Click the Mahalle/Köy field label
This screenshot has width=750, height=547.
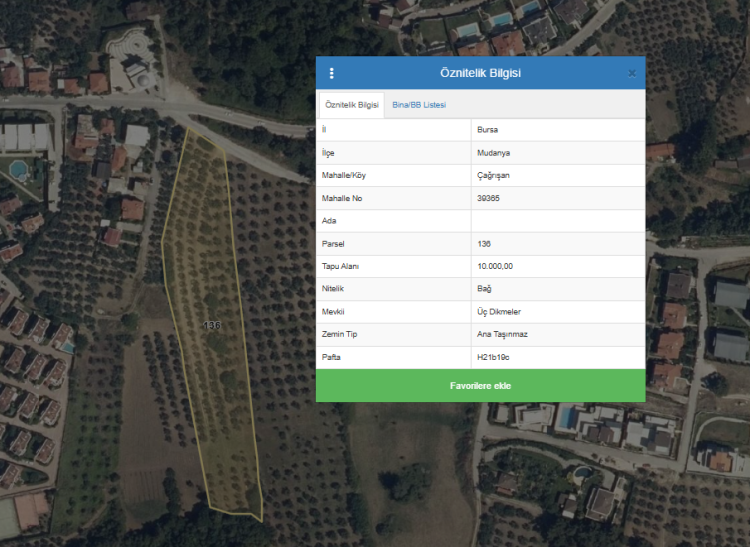coord(344,176)
